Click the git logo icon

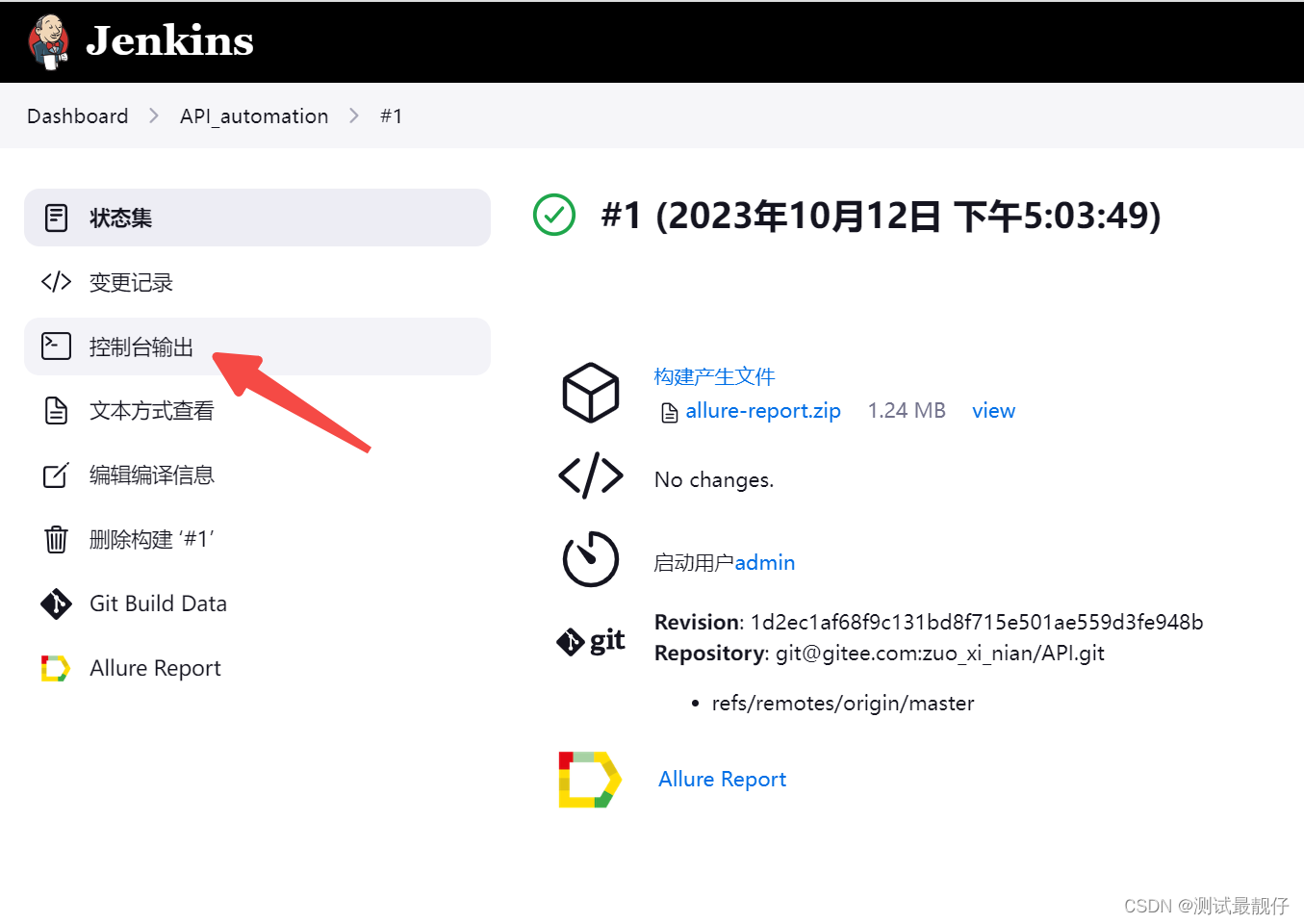(x=591, y=640)
